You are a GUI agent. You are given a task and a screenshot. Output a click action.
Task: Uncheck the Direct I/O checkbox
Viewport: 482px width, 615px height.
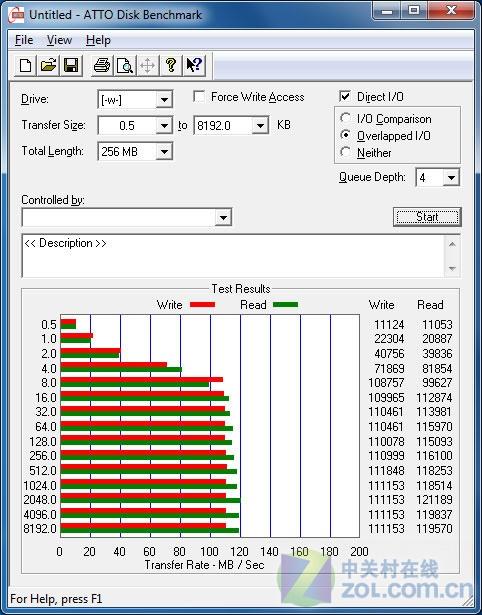(345, 96)
